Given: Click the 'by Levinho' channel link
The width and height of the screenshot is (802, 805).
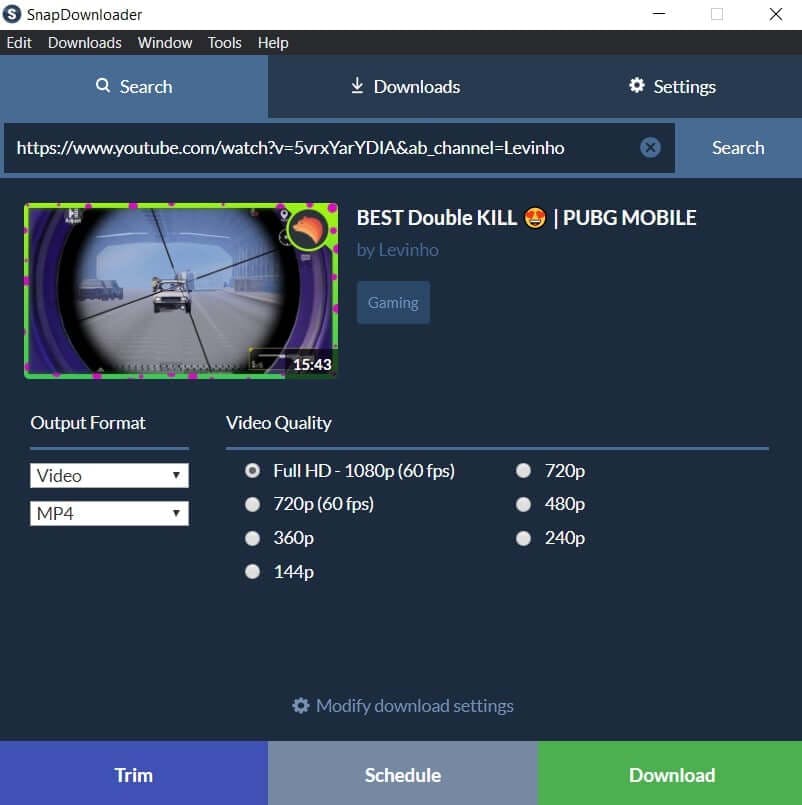Looking at the screenshot, I should tap(397, 250).
